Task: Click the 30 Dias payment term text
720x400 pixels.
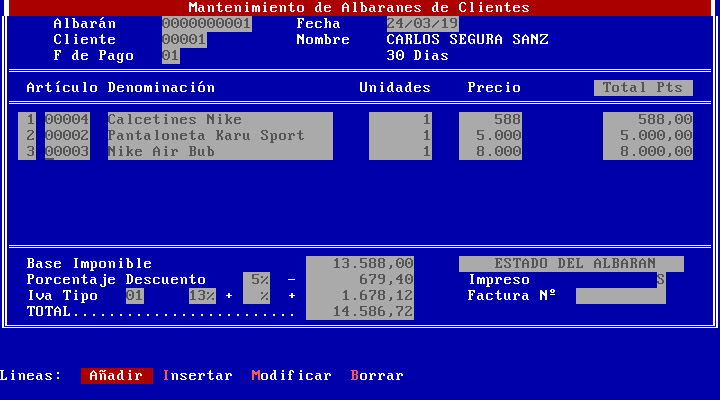Action: (x=418, y=56)
